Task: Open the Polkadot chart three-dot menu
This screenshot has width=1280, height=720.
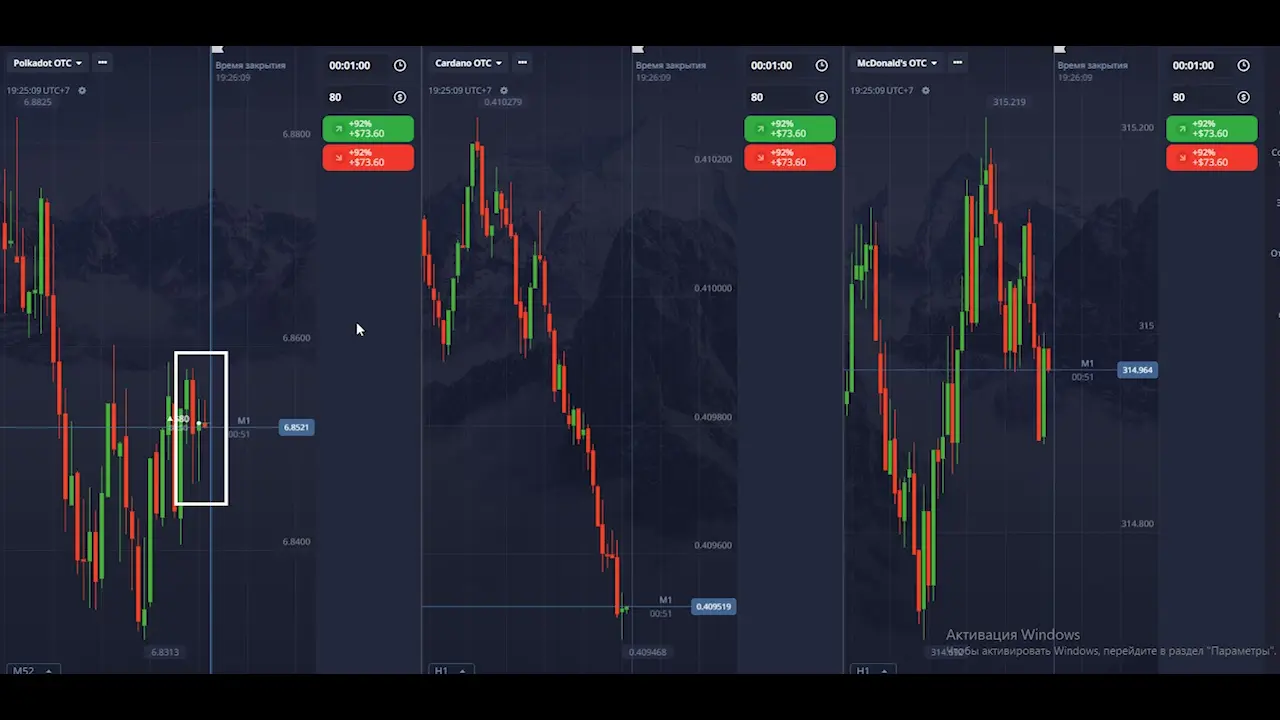Action: (102, 63)
